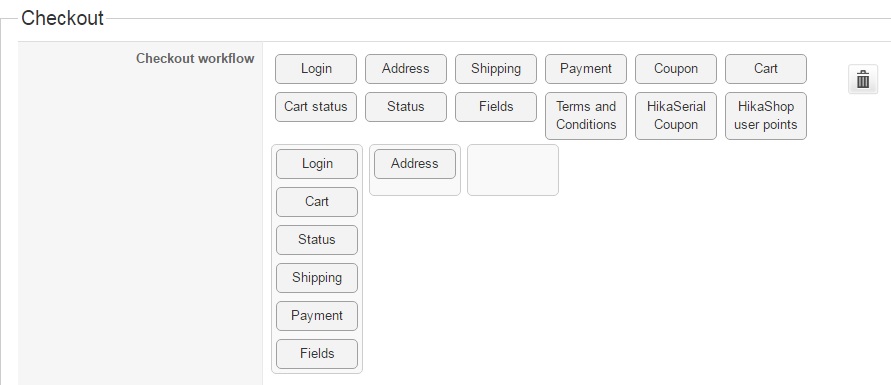The width and height of the screenshot is (891, 385).
Task: Select the Status block in second row
Action: pos(406,107)
